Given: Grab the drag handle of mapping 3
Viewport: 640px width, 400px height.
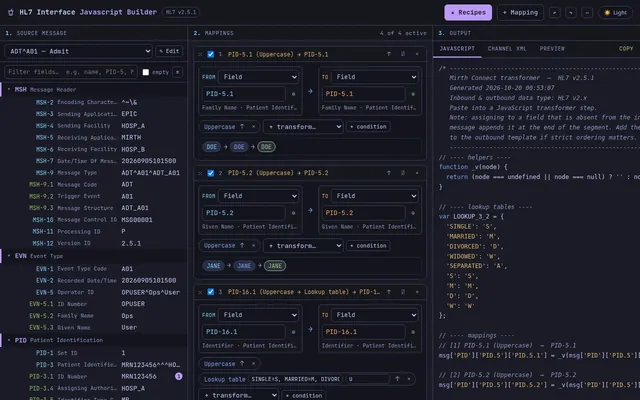Looking at the screenshot, I should [200, 292].
